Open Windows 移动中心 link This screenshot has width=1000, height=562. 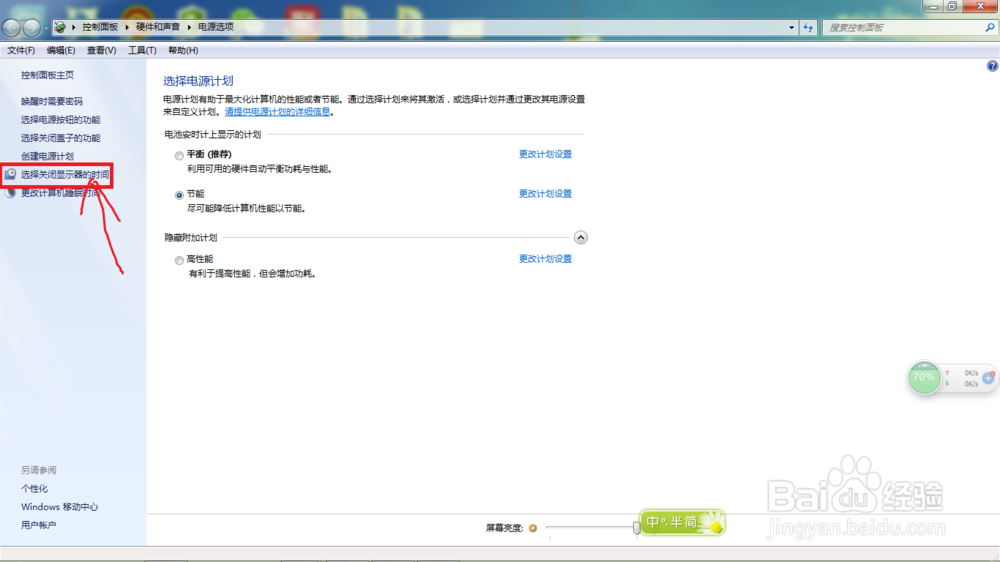[59, 507]
